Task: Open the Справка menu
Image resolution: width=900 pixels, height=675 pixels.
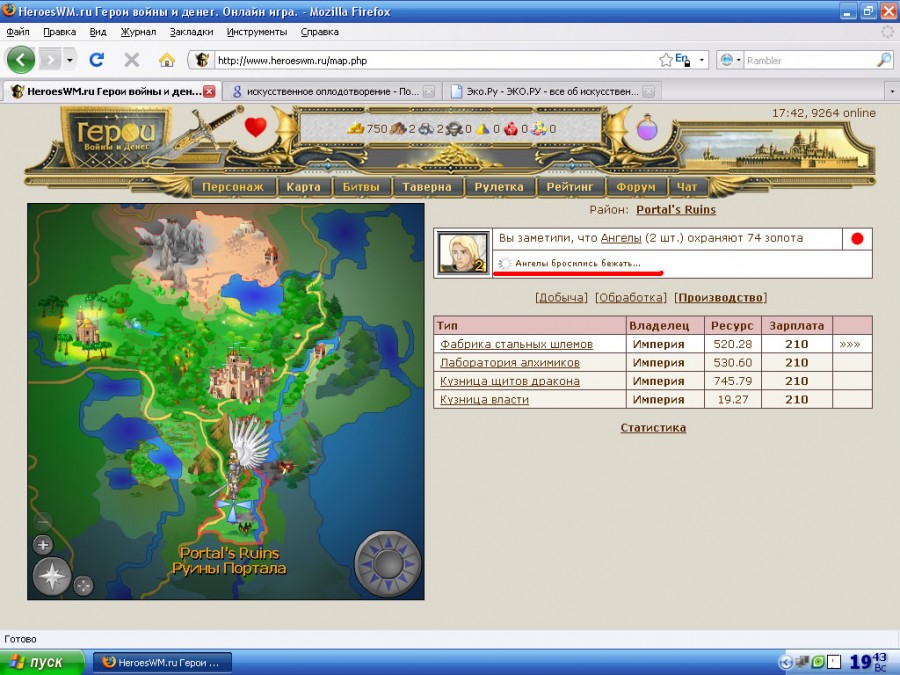Action: (x=320, y=32)
